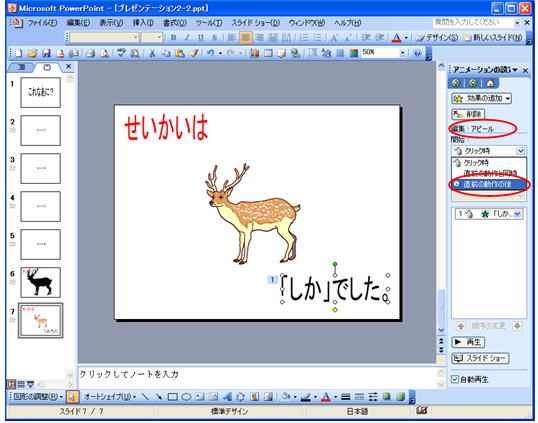Open the 挿入 menu

143,23
